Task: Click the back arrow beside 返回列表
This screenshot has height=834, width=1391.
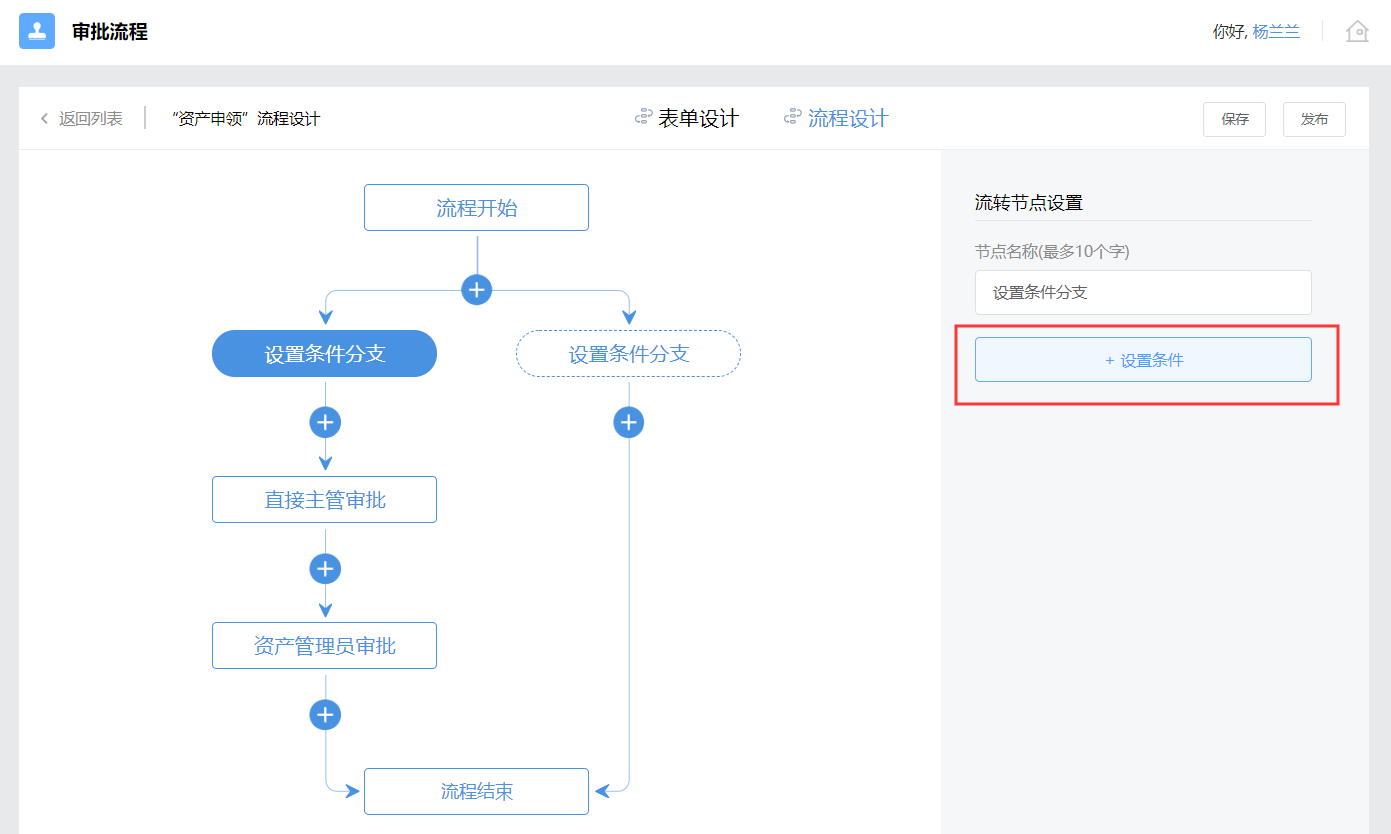Action: (44, 119)
